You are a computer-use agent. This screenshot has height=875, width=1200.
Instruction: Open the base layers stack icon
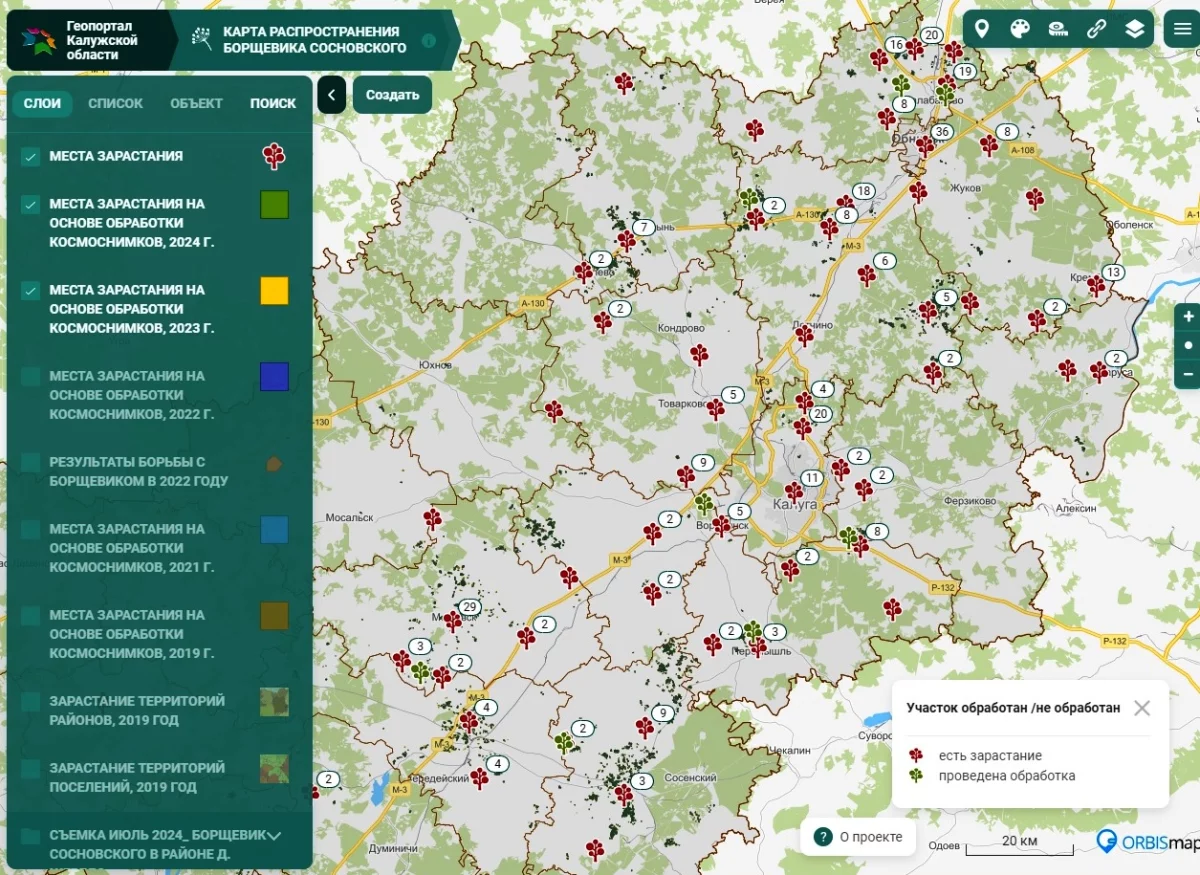point(1134,29)
